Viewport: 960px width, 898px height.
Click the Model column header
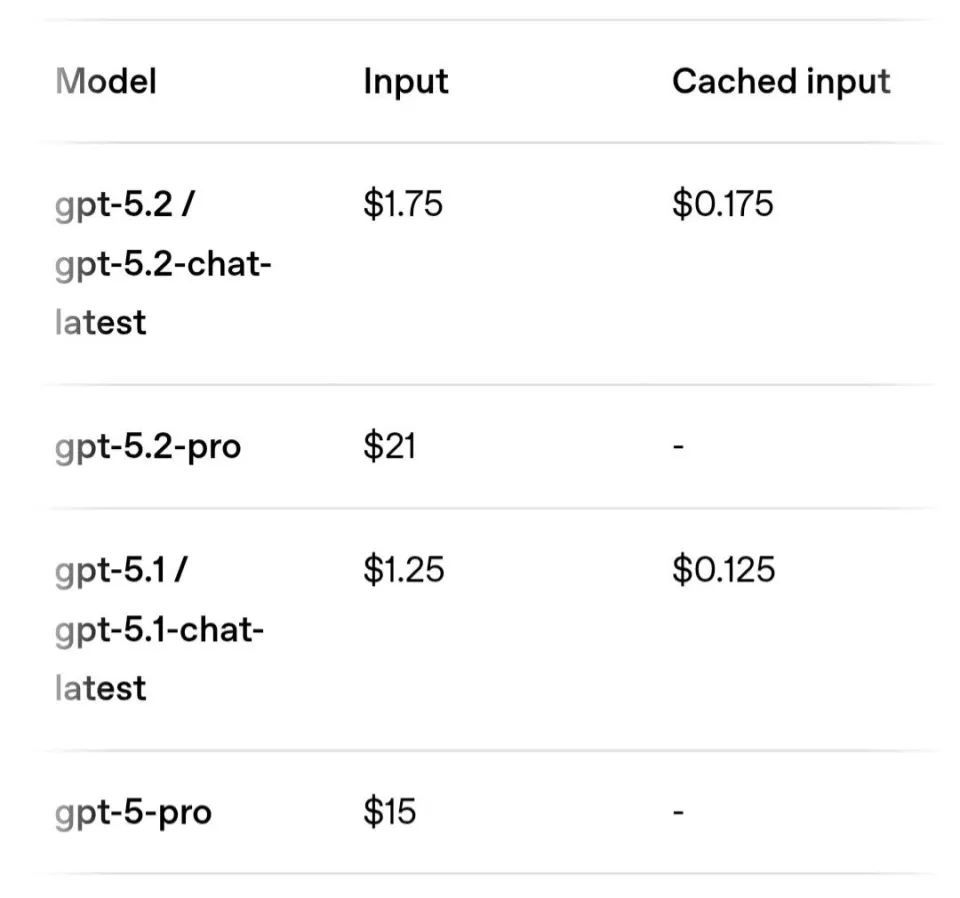(106, 81)
